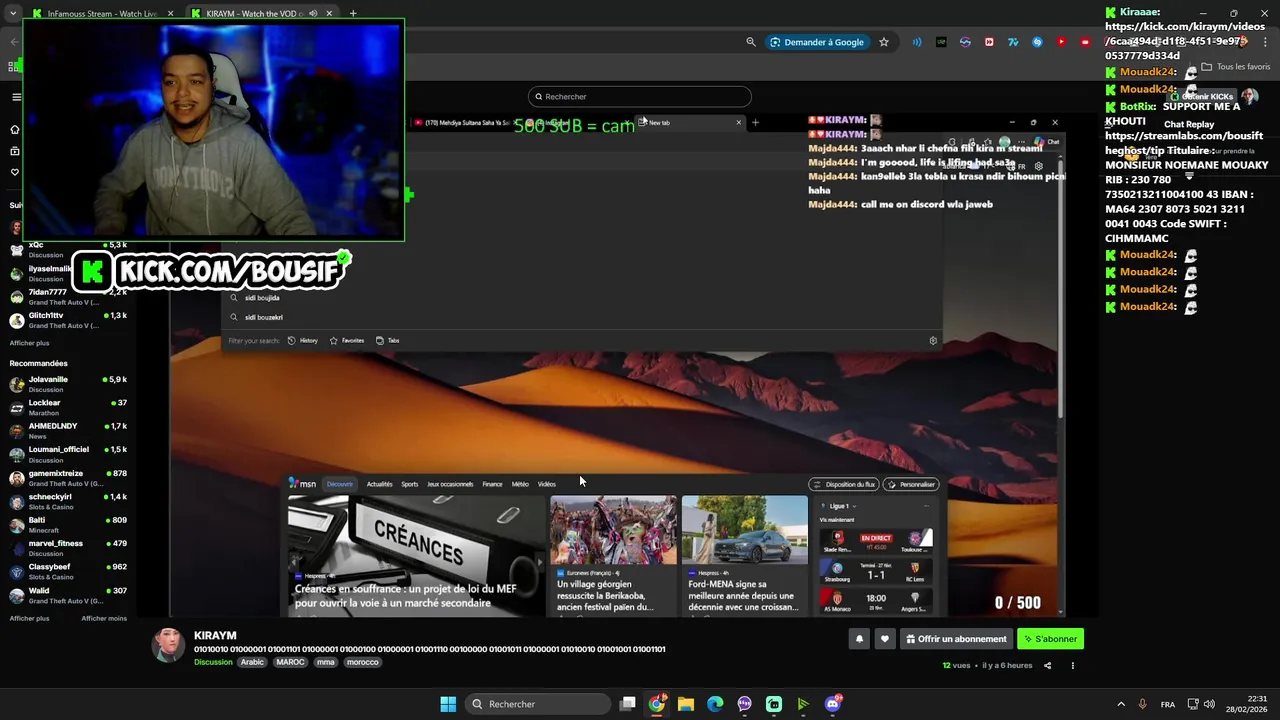This screenshot has width=1280, height=720.
Task: Click the red YouTube extension icon
Action: (1061, 42)
